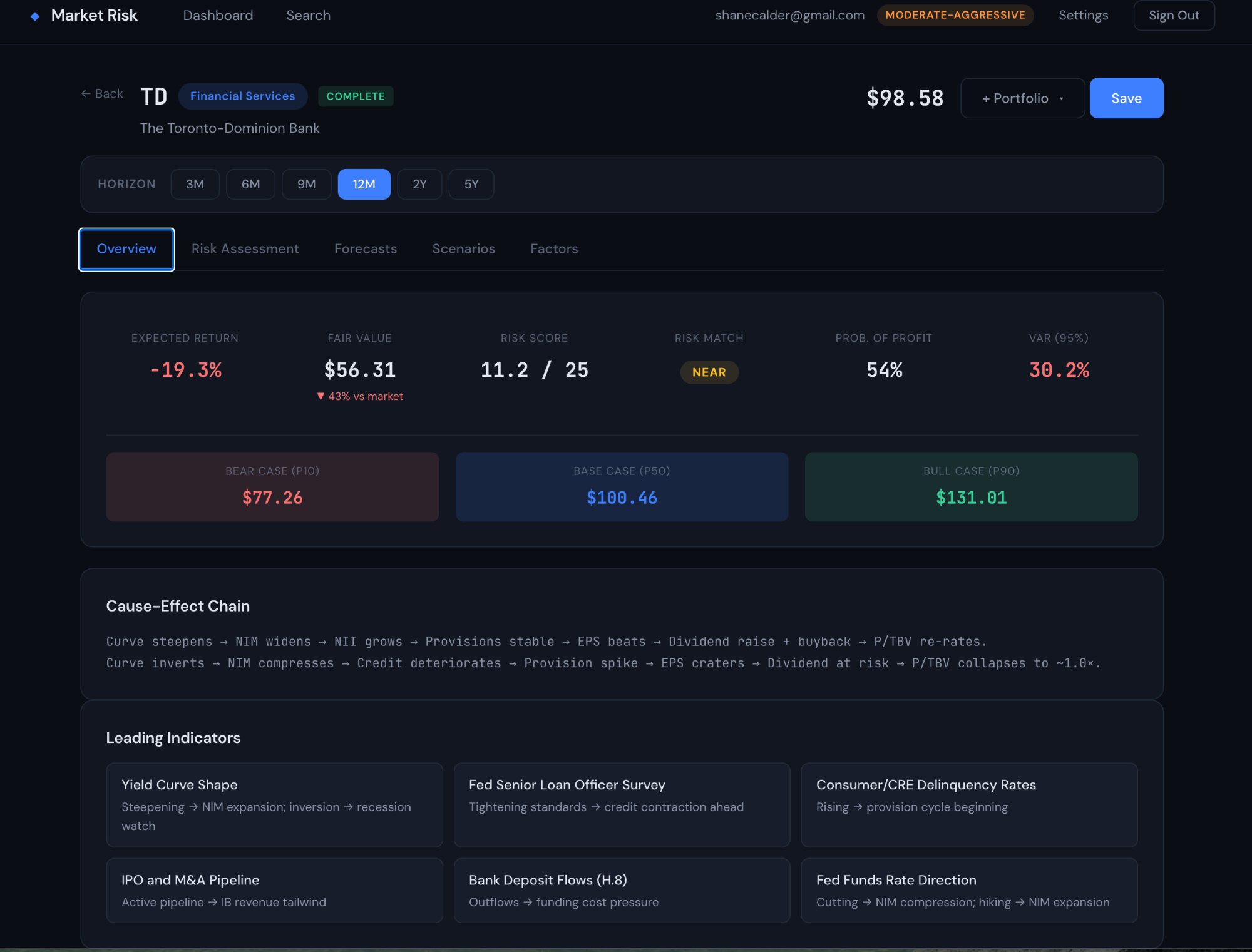
Task: Select the Bull Case (P90) card
Action: pos(971,486)
